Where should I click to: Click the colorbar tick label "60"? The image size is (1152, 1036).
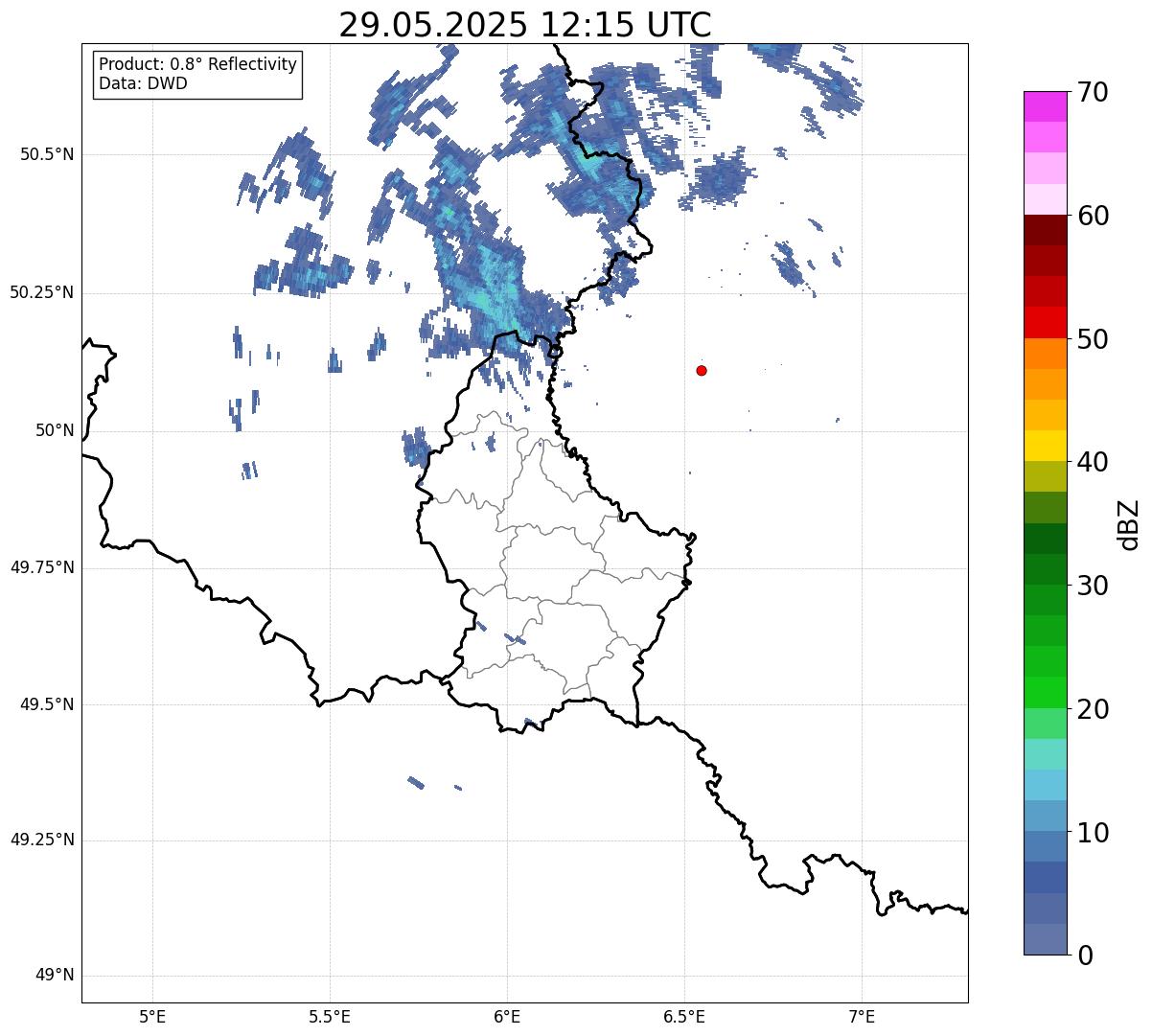[x=1093, y=217]
